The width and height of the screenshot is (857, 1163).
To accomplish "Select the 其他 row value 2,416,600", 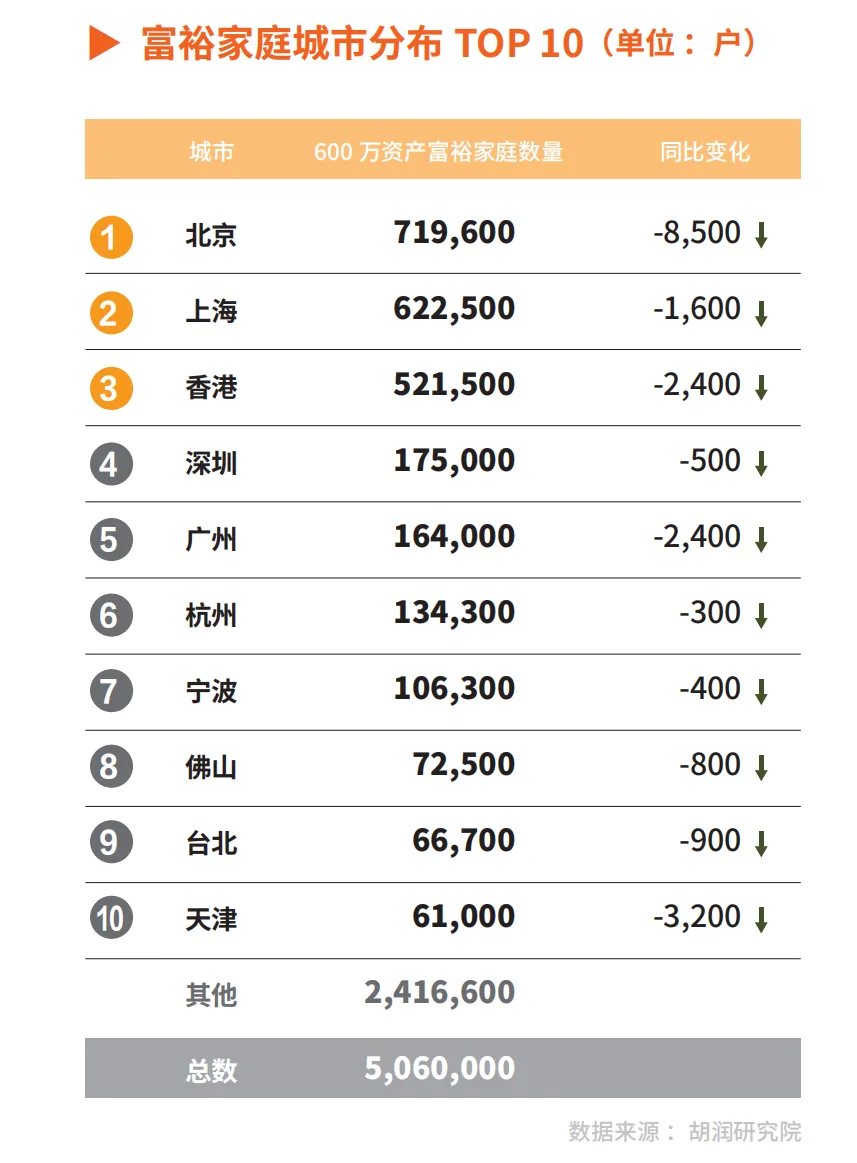I will point(439,993).
